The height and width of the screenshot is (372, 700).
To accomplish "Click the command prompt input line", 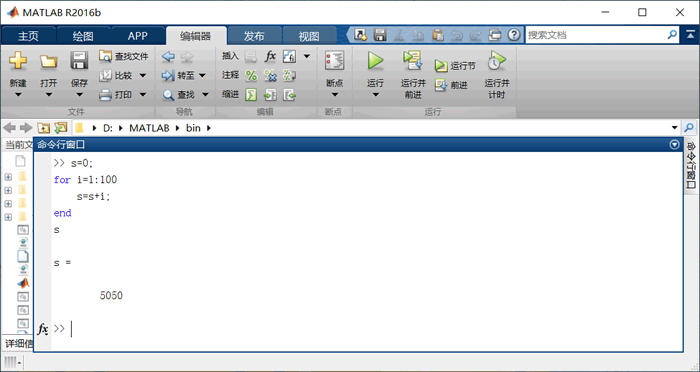I will click(x=366, y=329).
